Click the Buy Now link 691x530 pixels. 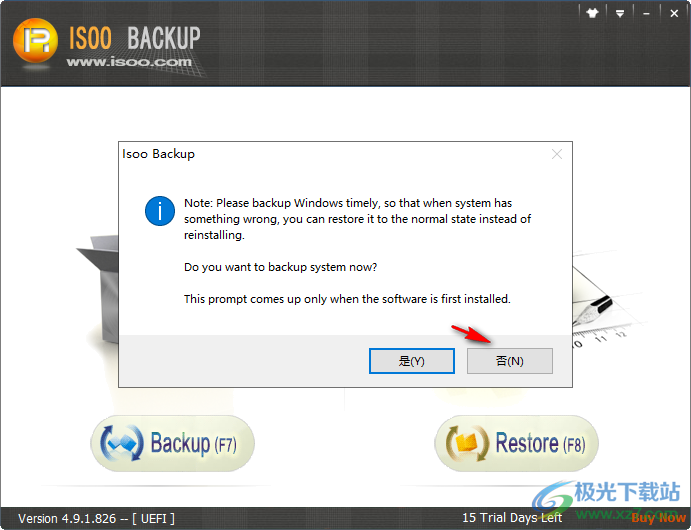[658, 519]
